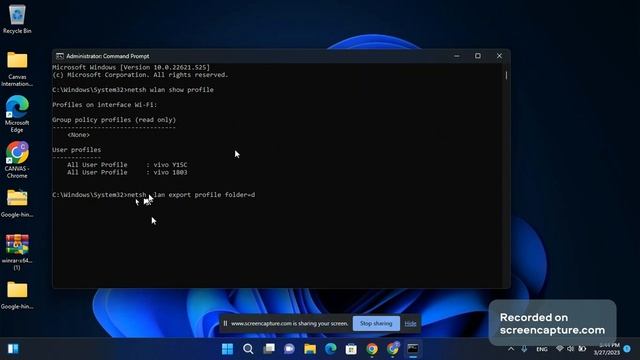Viewport: 640px width, 360px height.
Task: Switch to the Command Prompt taskbar icon
Action: pos(413,349)
